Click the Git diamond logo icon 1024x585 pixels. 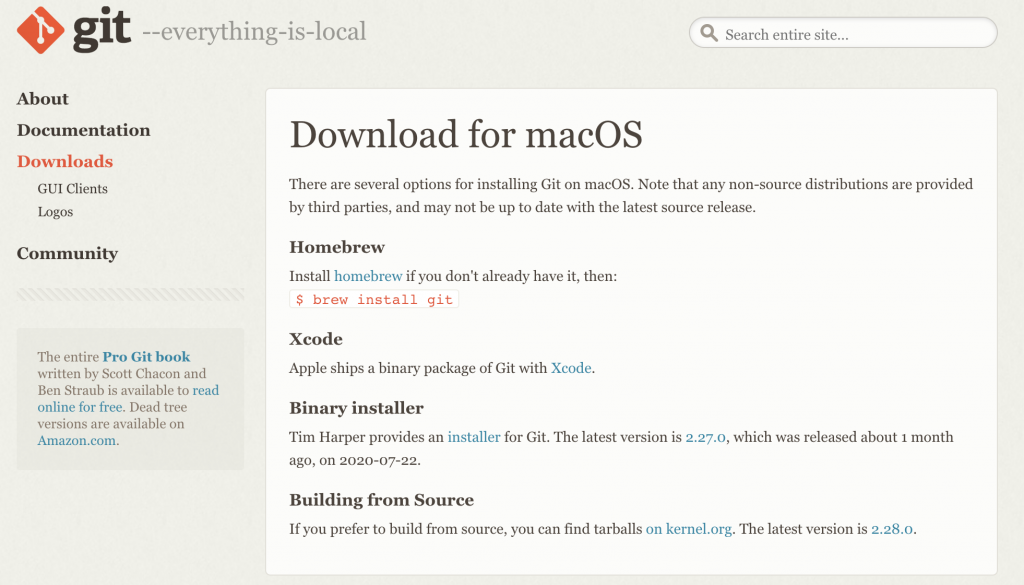(40, 30)
